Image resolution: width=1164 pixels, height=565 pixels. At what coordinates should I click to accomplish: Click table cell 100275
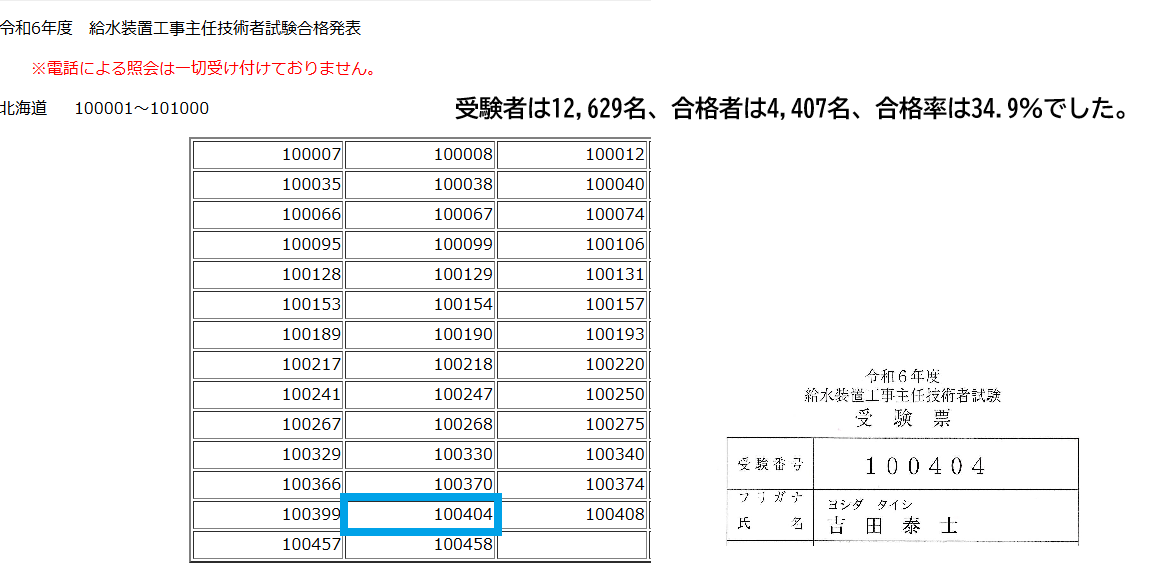tap(572, 425)
